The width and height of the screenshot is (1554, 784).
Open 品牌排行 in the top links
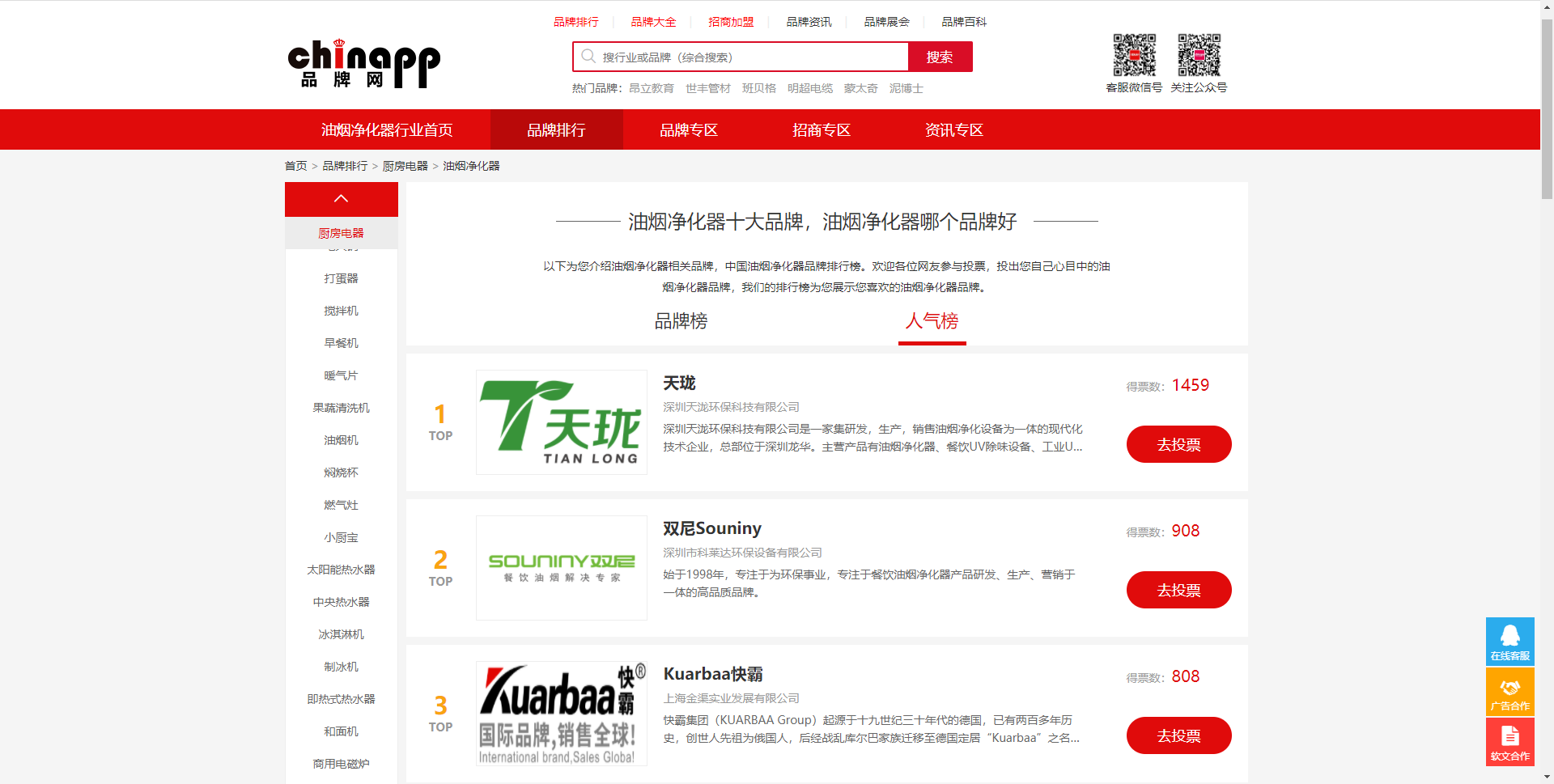pyautogui.click(x=576, y=22)
